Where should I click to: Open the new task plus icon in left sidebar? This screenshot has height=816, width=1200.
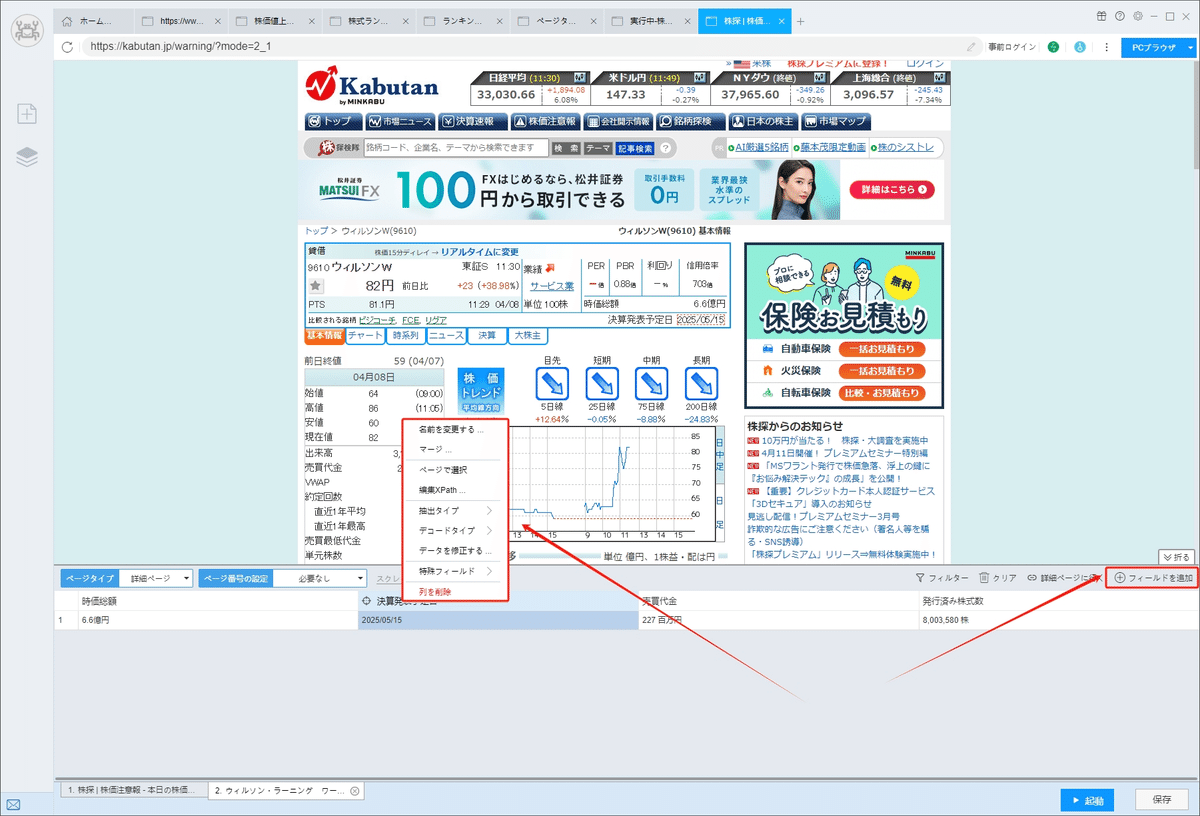click(x=27, y=114)
